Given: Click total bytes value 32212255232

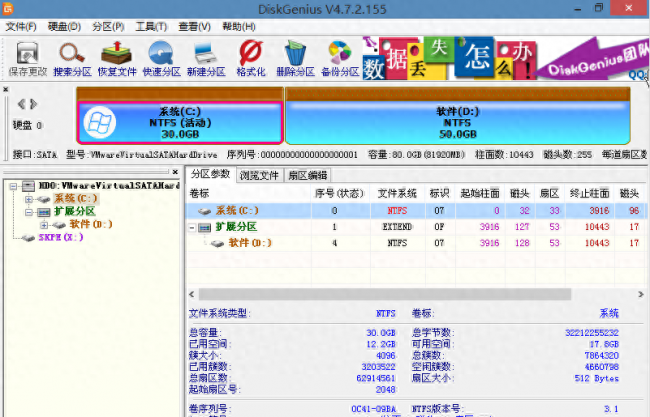Looking at the screenshot, I should pyautogui.click(x=592, y=332).
